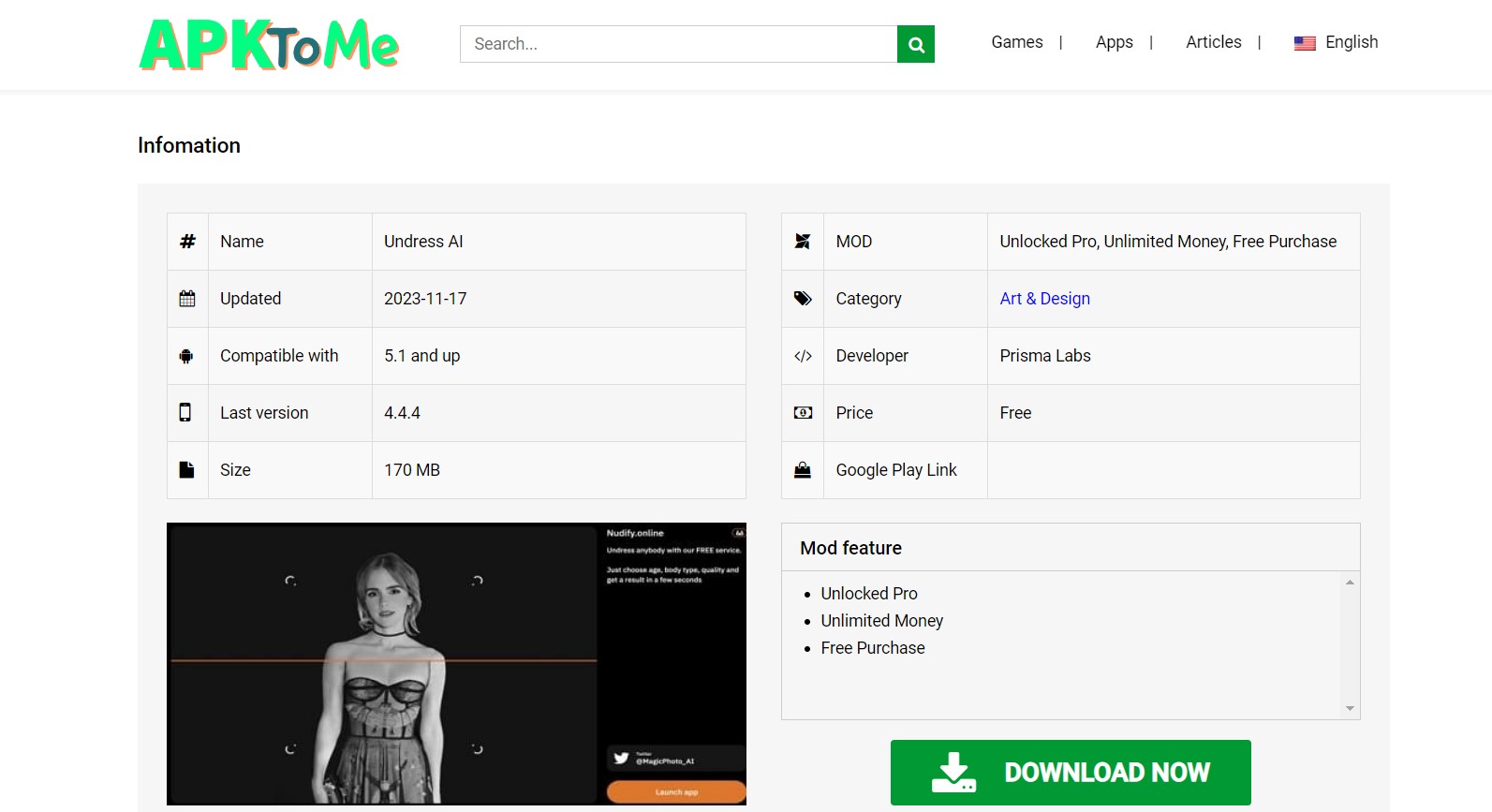Viewport: 1492px width, 812px height.
Task: Click the US flag icon
Action: (1305, 43)
